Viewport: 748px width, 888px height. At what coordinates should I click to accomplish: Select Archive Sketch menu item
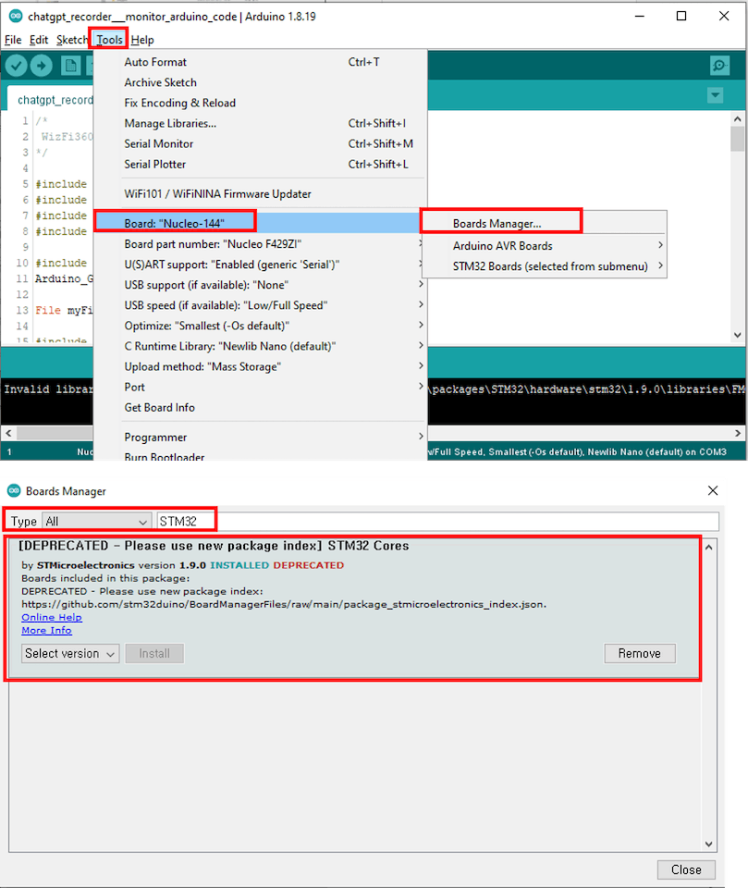(260, 82)
